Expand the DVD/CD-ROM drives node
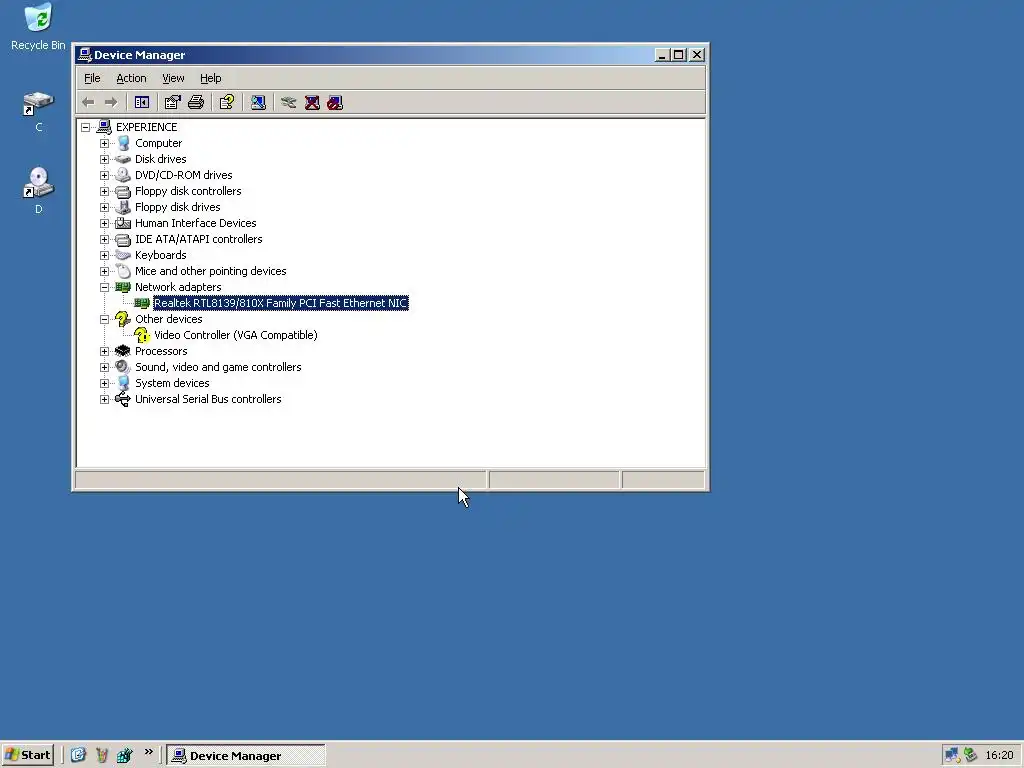 click(104, 175)
